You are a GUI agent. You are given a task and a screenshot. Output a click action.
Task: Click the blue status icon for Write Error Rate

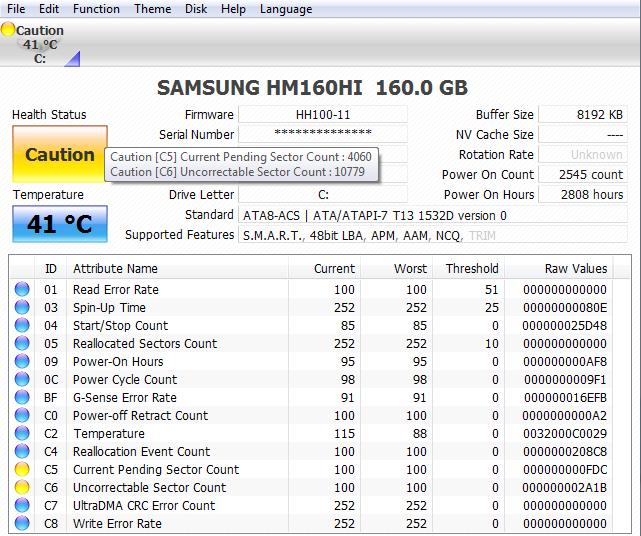22,523
